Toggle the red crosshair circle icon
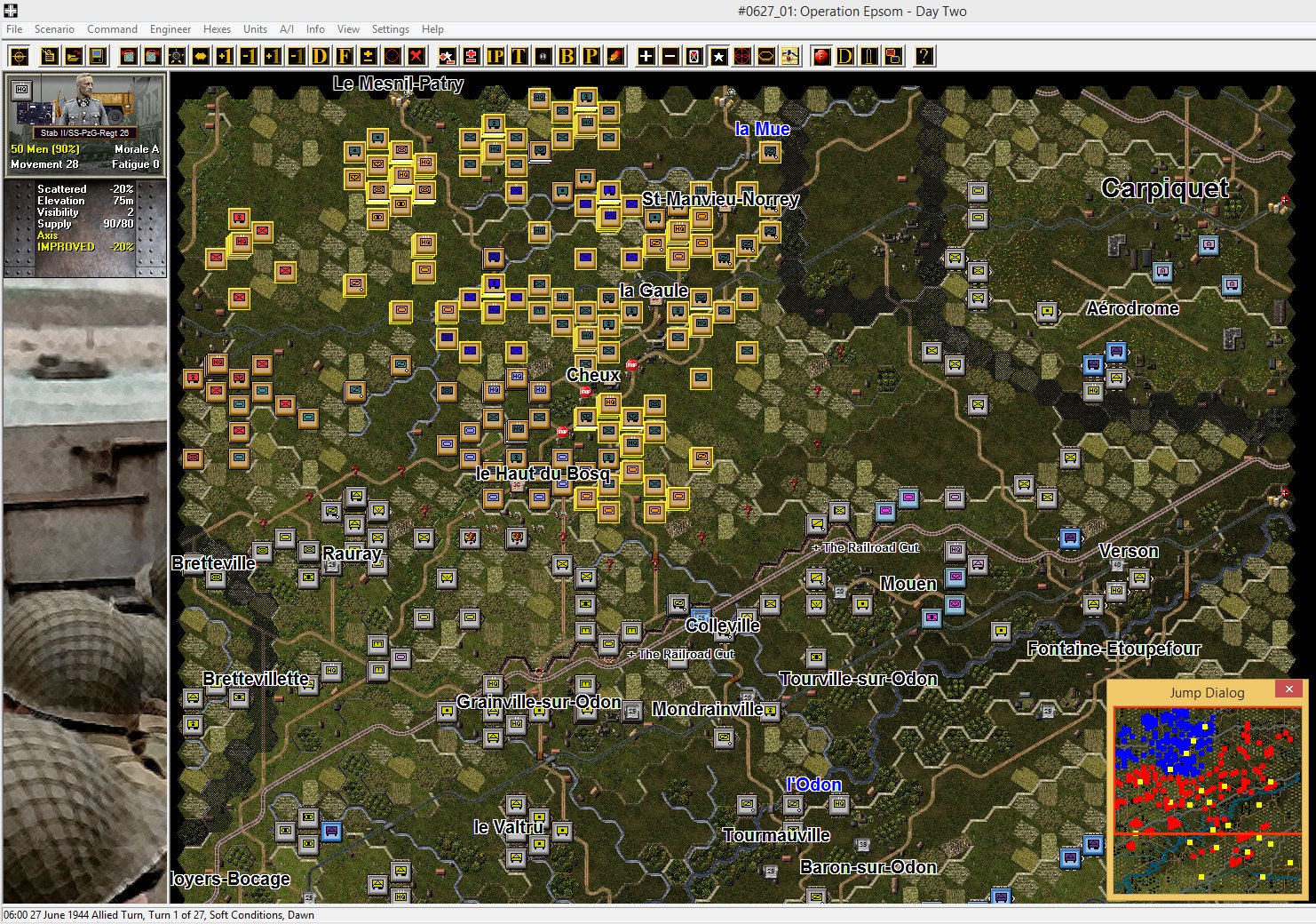The width and height of the screenshot is (1316, 924). pos(741,56)
